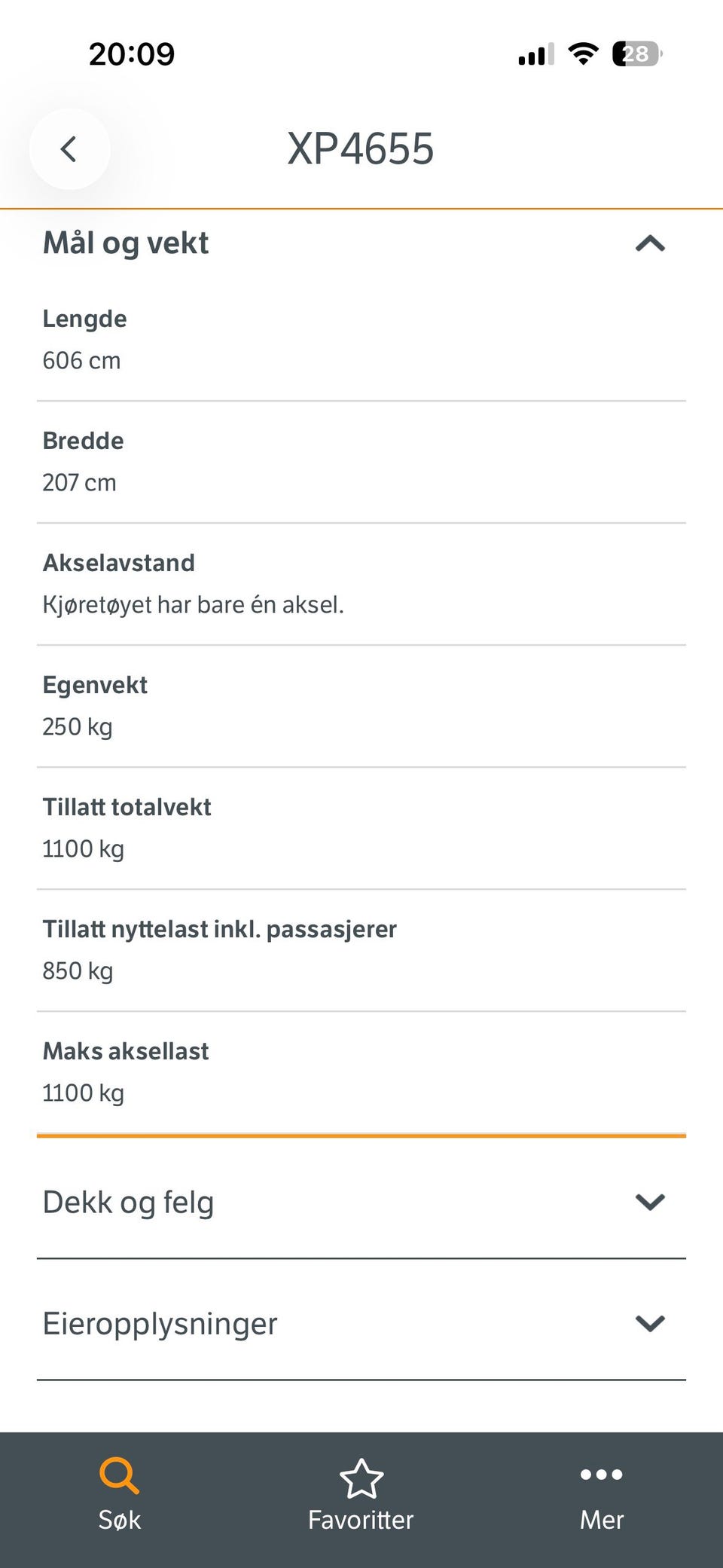The width and height of the screenshot is (723, 1568).
Task: Open the Dekk og felg section title
Action: [x=128, y=1203]
